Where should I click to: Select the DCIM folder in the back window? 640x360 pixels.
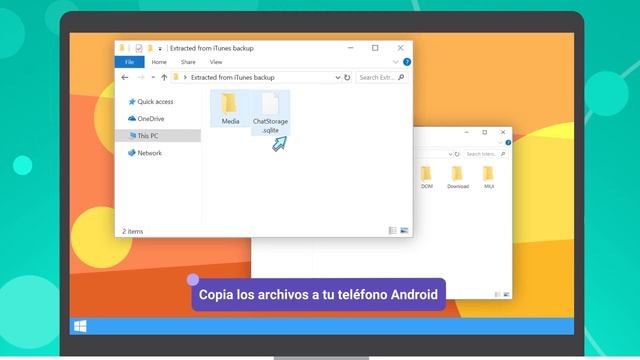(x=427, y=178)
